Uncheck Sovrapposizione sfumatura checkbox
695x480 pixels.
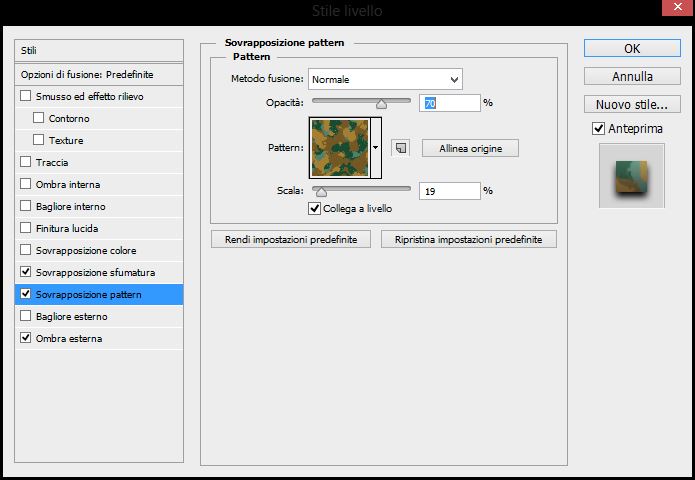click(26, 272)
